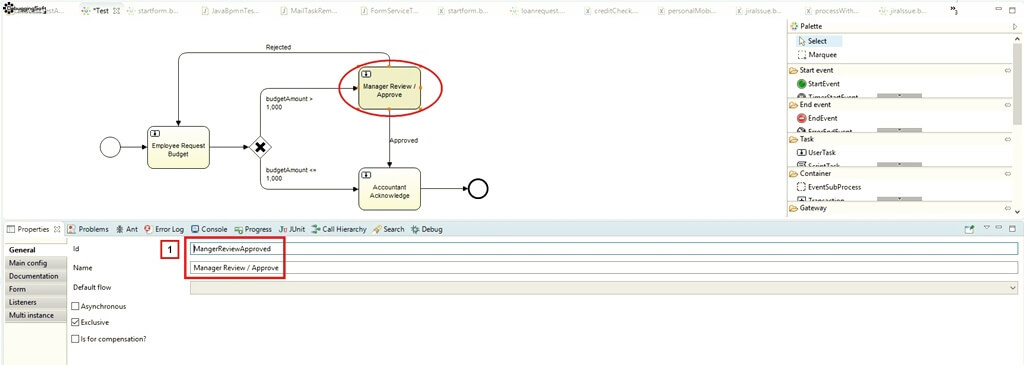1024x365 pixels.
Task: Select the Manager Review / Approve task
Action: (x=389, y=87)
